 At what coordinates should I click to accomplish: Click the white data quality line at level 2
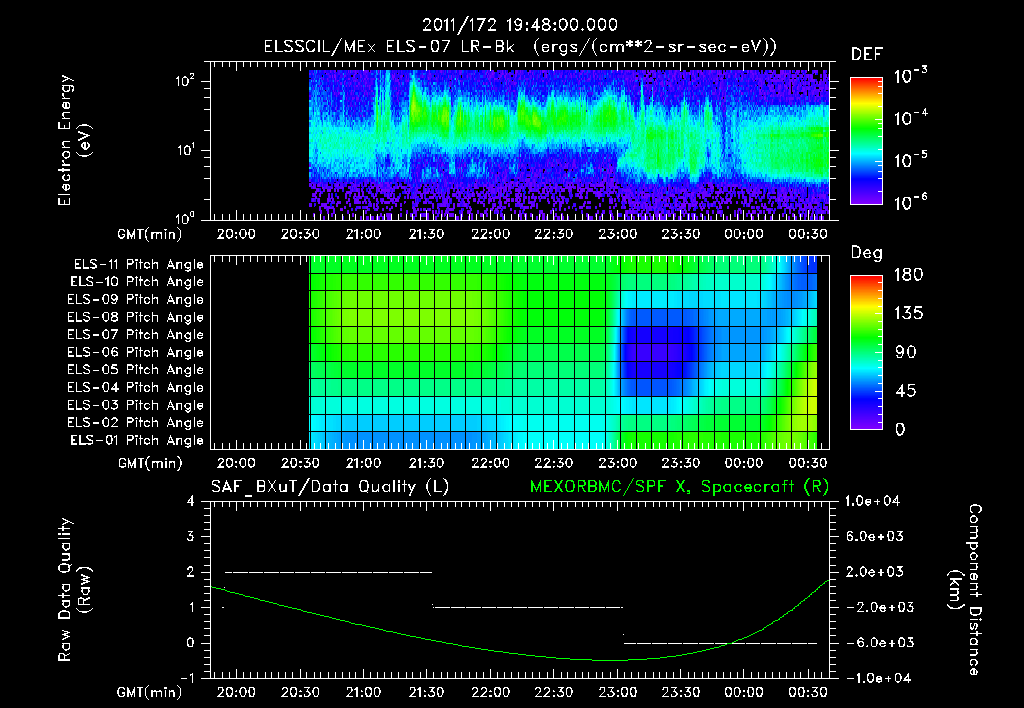click(328, 572)
